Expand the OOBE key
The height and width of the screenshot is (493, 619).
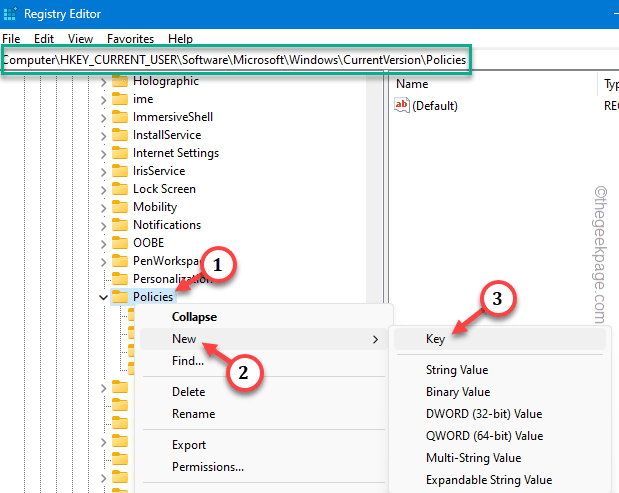pyautogui.click(x=103, y=244)
